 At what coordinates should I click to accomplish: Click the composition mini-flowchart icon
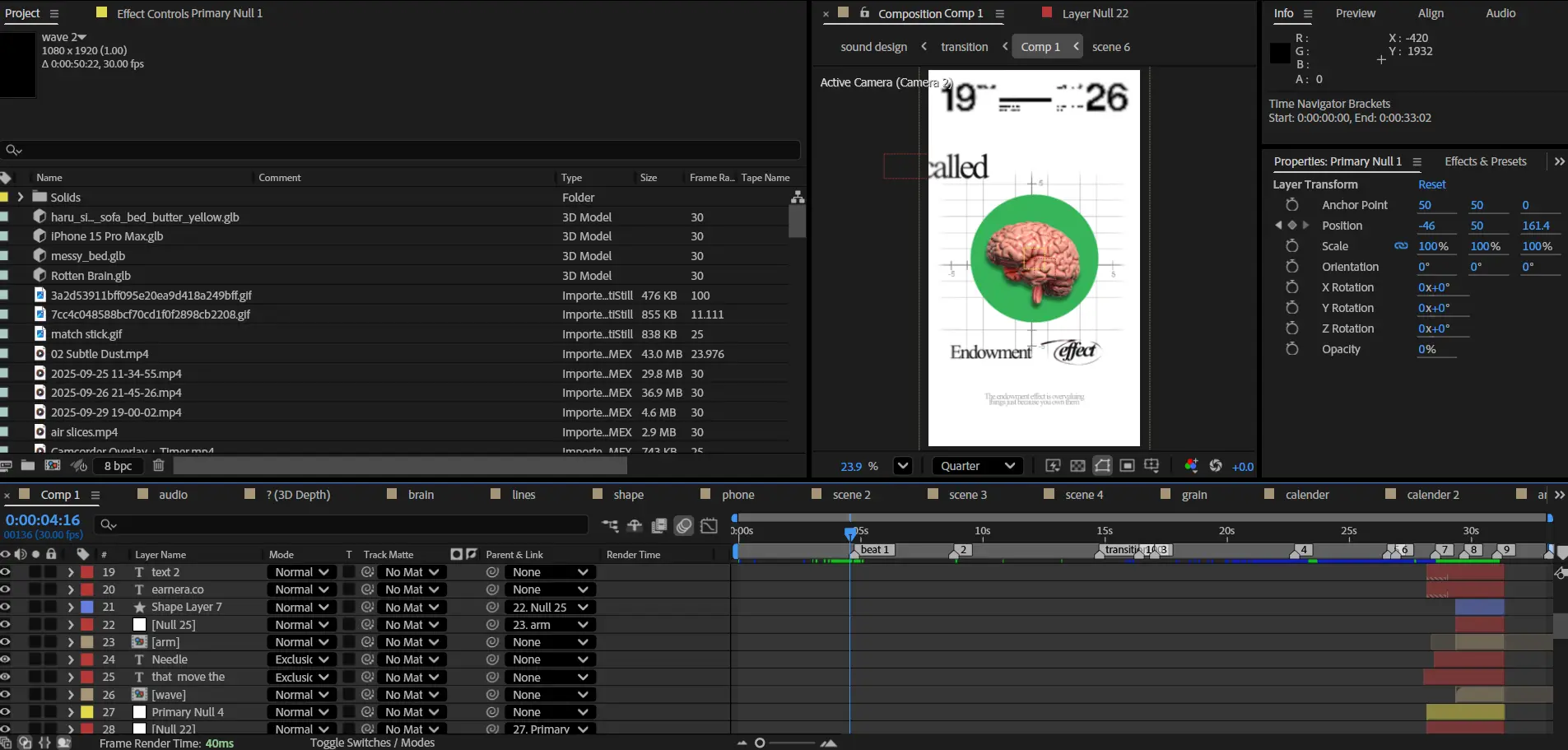(610, 526)
